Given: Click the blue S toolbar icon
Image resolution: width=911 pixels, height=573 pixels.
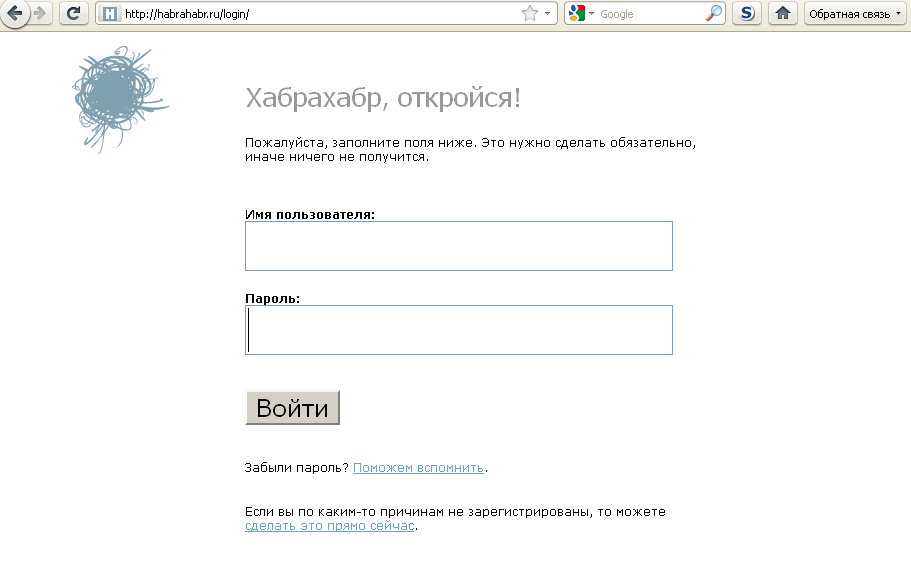Looking at the screenshot, I should [747, 13].
